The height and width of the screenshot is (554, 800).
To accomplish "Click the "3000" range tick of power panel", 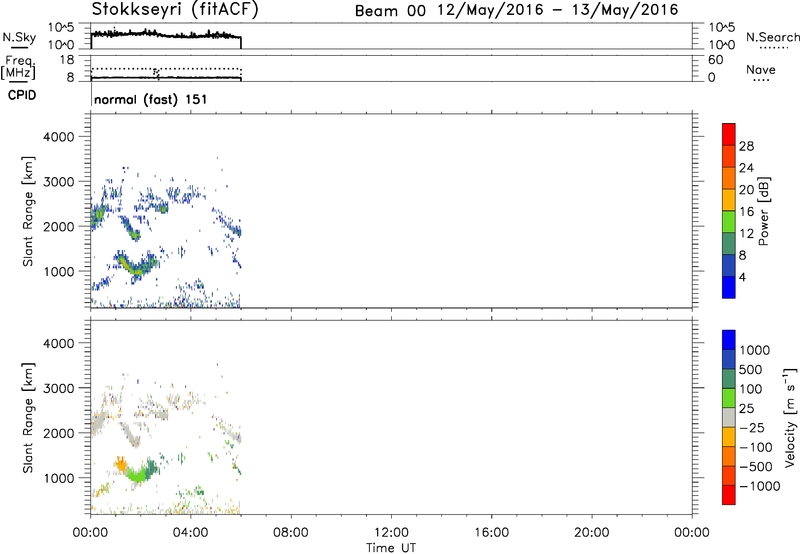I will [58, 182].
